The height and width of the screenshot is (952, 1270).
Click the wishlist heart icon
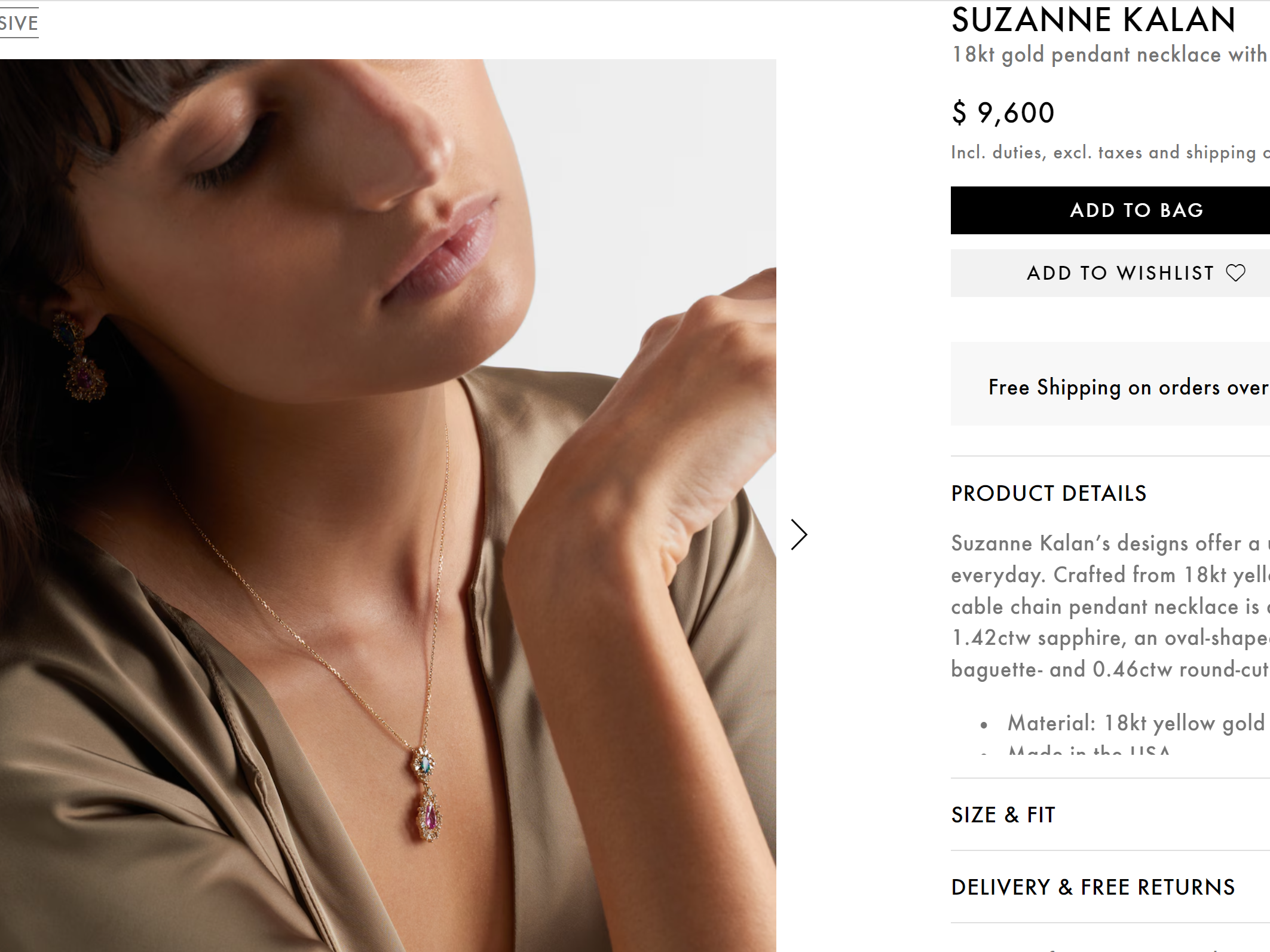(x=1236, y=273)
